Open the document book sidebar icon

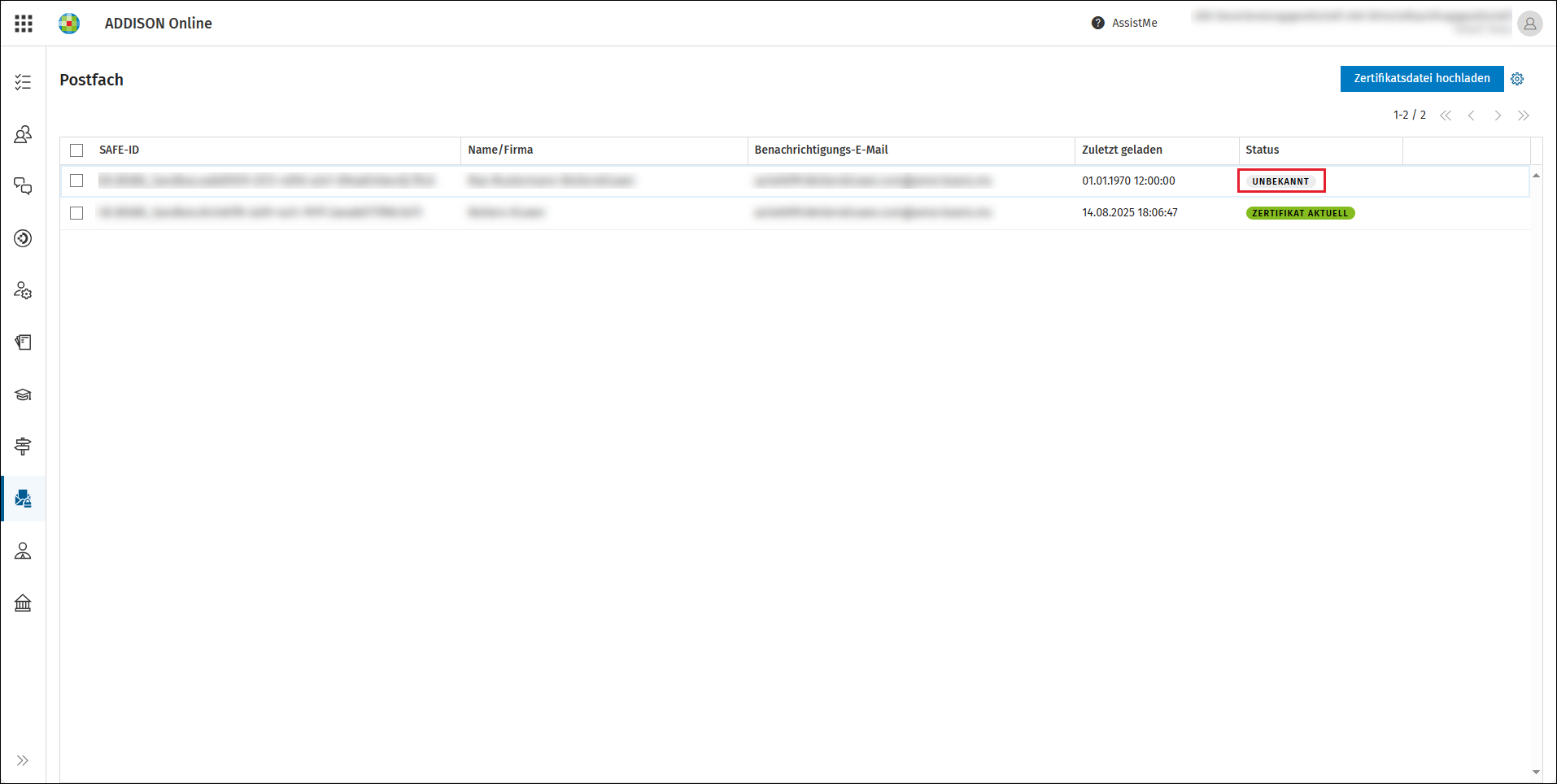pyautogui.click(x=23, y=342)
